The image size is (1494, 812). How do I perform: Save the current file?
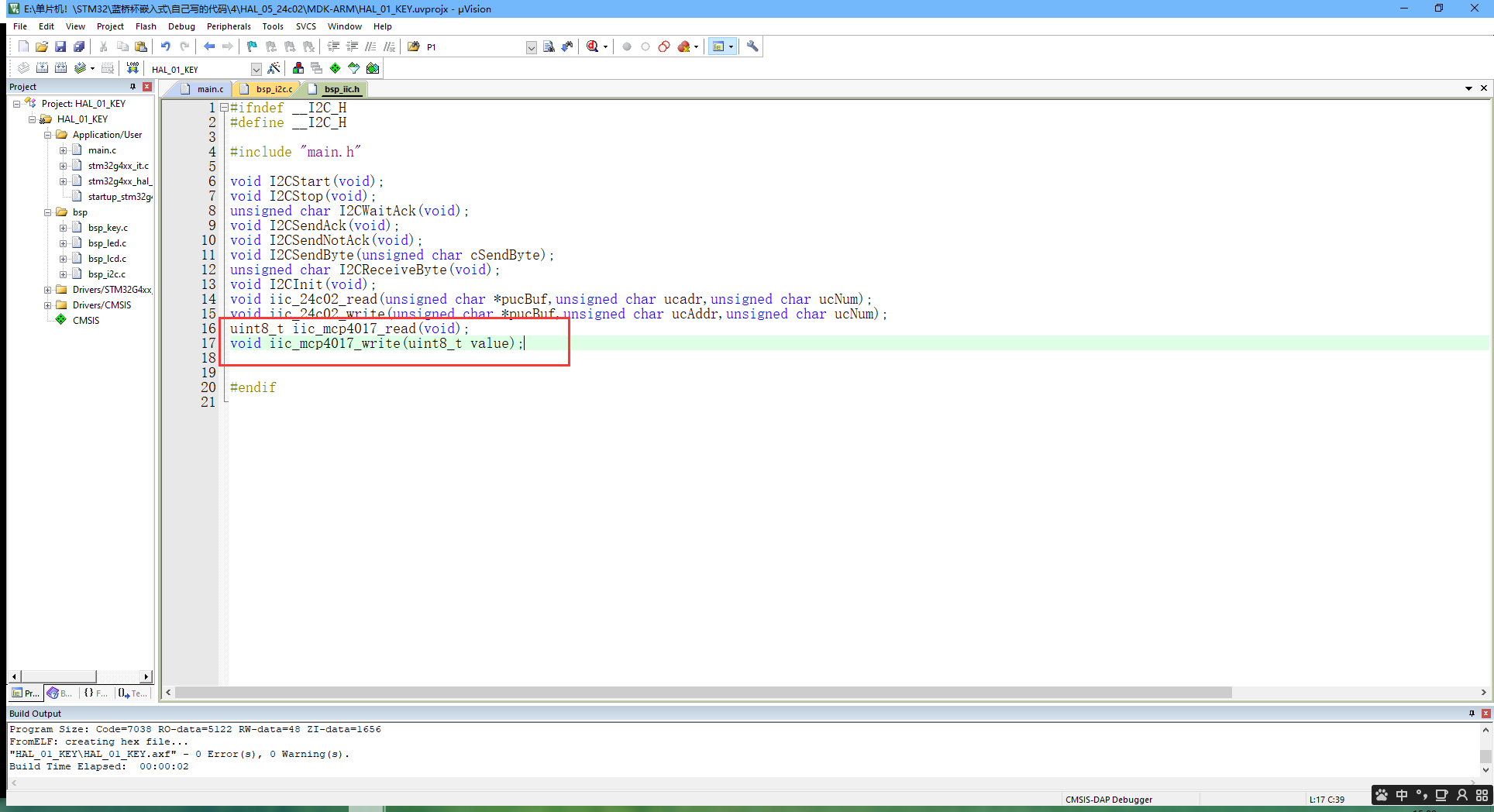60,46
